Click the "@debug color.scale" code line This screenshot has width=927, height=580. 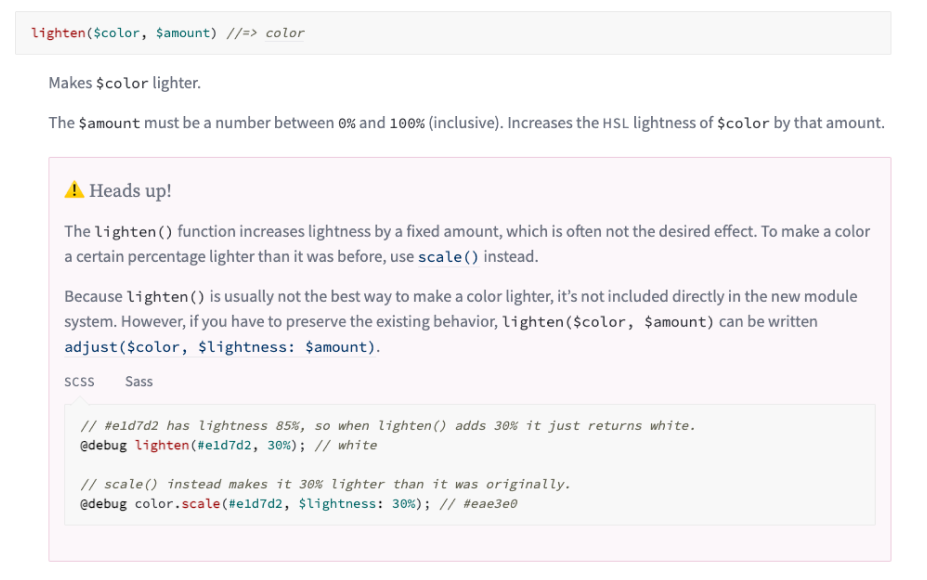(255, 504)
